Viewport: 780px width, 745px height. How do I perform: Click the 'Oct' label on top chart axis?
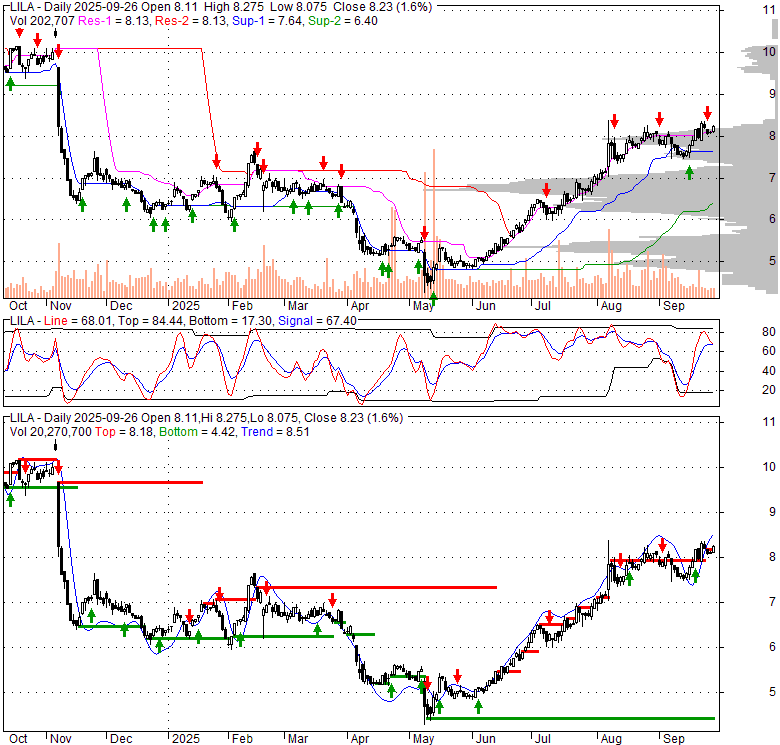coord(18,306)
